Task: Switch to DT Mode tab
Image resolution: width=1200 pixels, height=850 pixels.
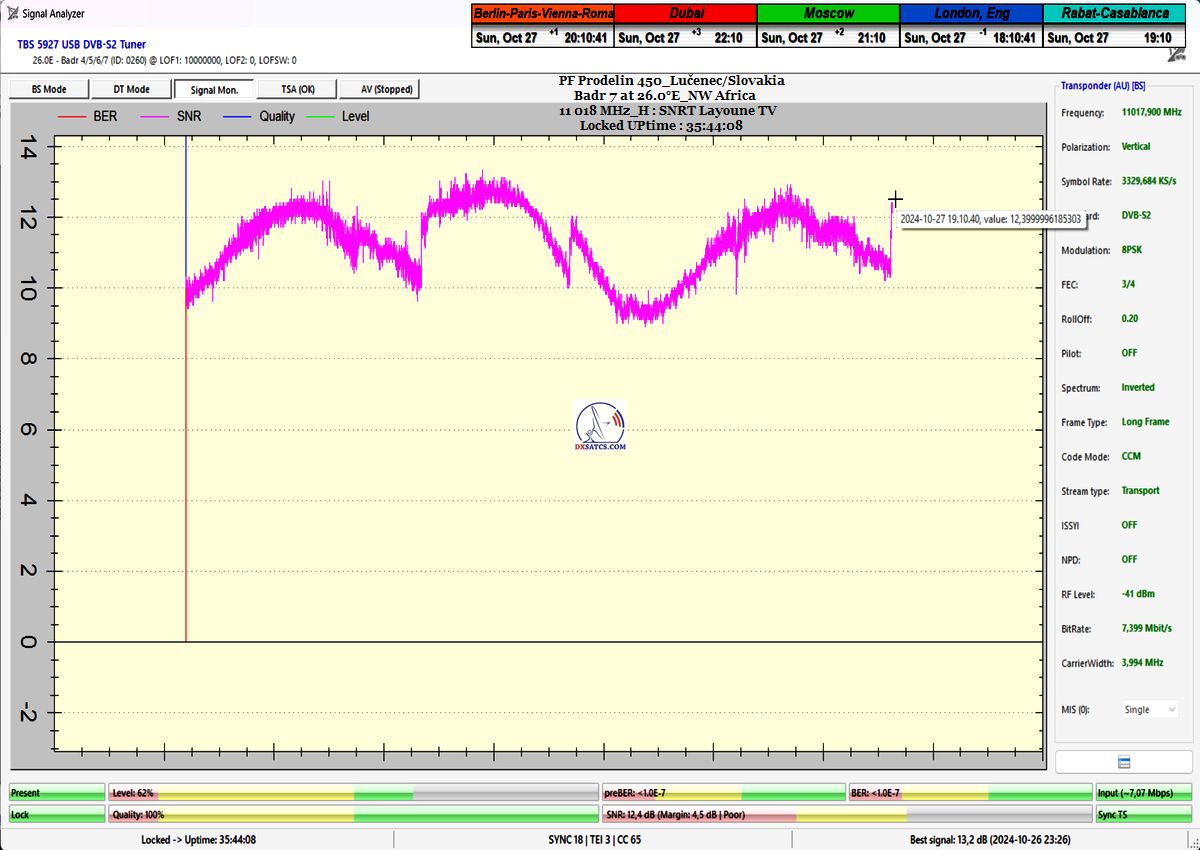Action: pyautogui.click(x=131, y=89)
